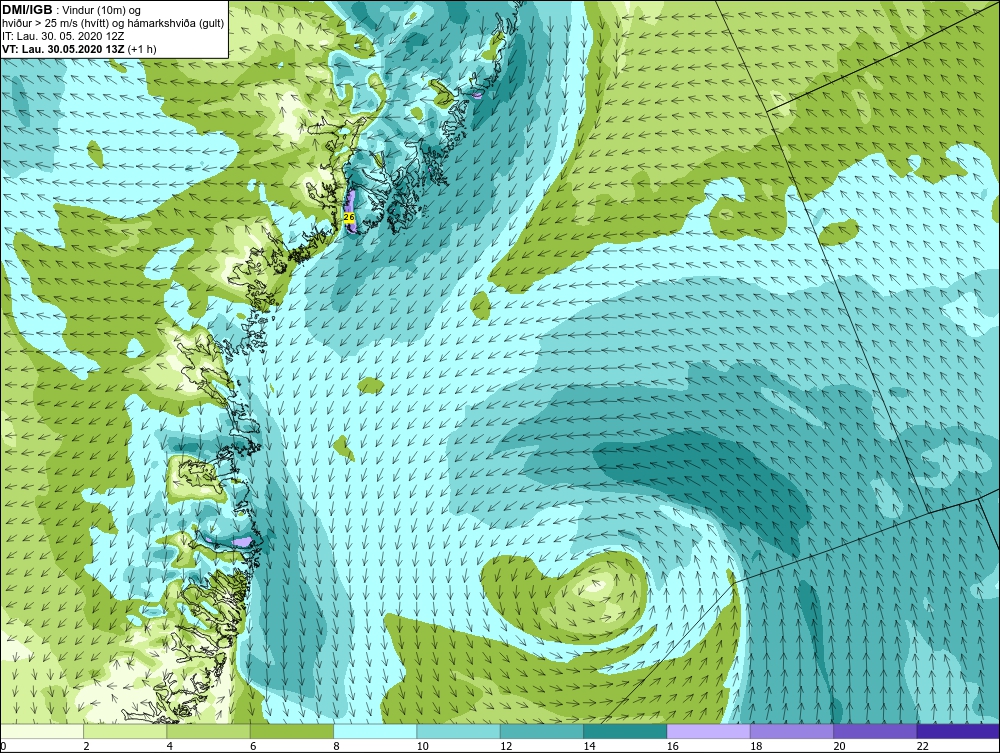Select the 16–18 m/s legend swatch

[708, 731]
